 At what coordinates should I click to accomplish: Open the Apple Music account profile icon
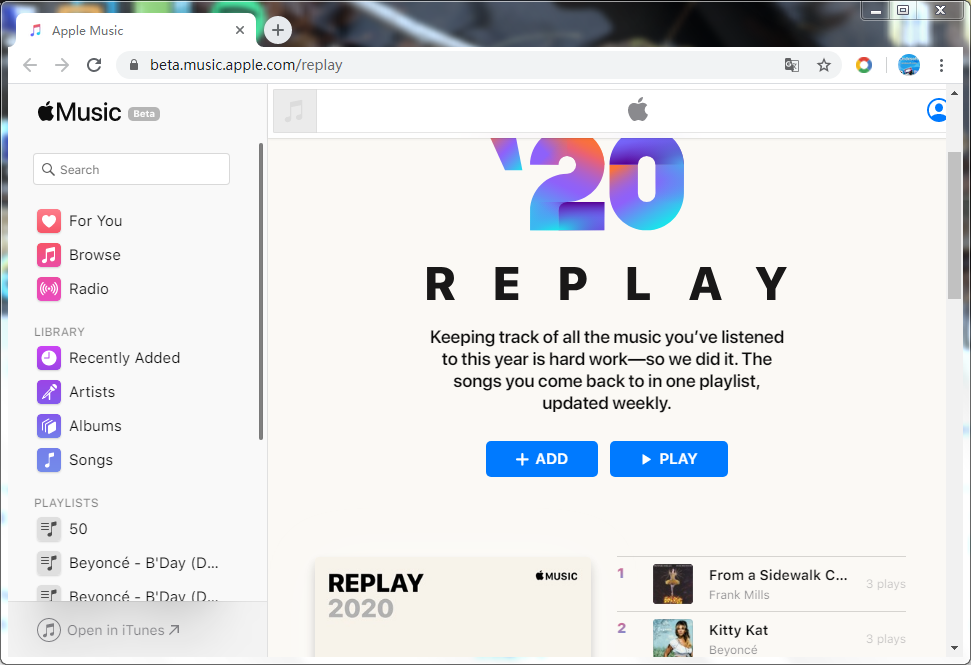point(936,110)
